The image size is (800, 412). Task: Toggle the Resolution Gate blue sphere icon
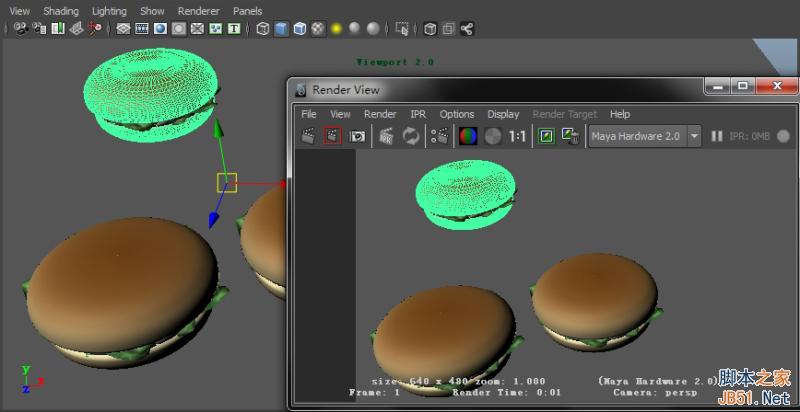click(160, 29)
